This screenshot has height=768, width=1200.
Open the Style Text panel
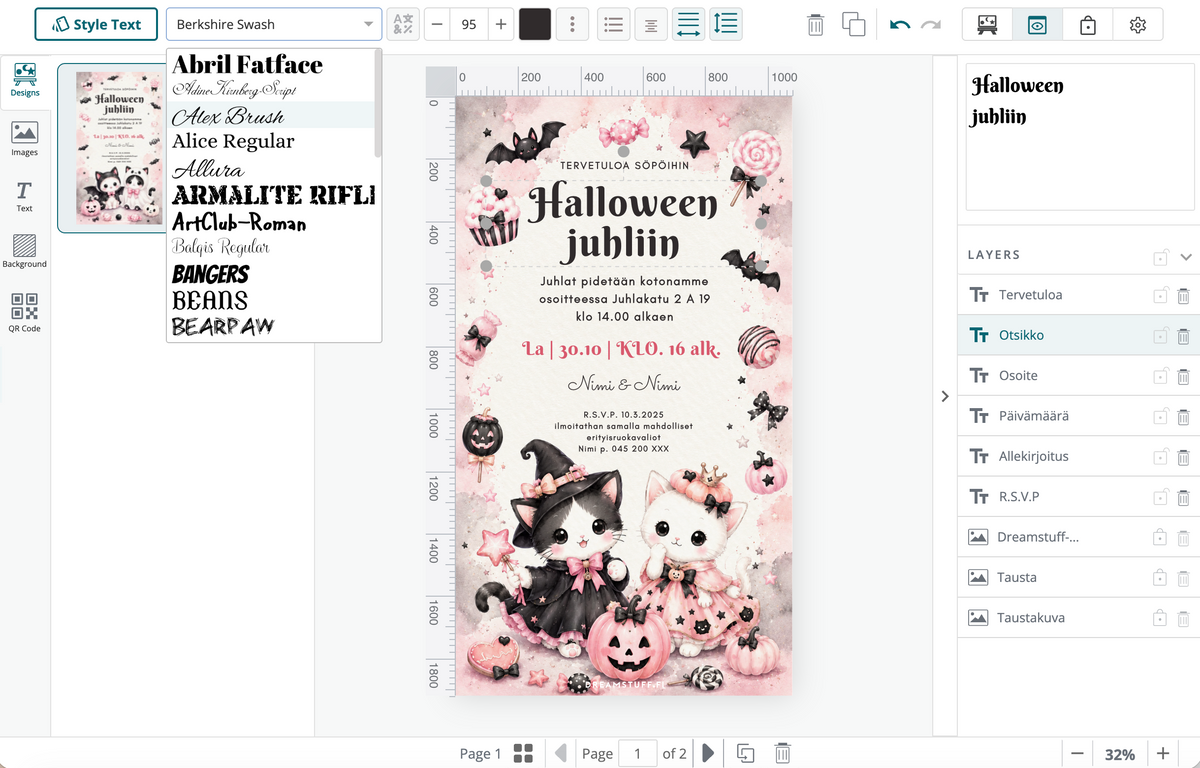pos(96,24)
